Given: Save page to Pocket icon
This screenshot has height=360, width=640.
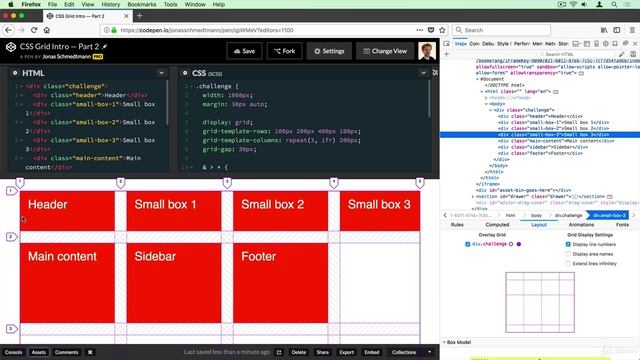Looking at the screenshot, I should tap(431, 30).
